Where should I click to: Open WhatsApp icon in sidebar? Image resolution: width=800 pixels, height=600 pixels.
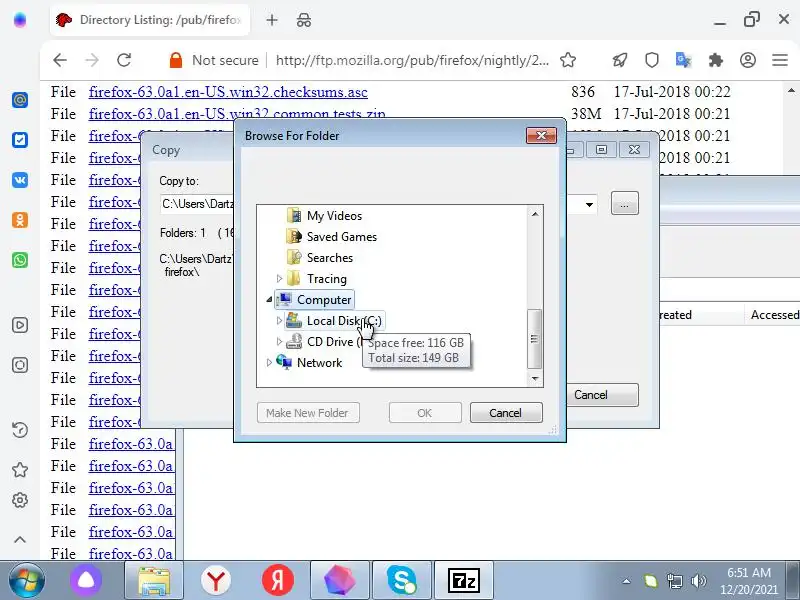coord(20,260)
